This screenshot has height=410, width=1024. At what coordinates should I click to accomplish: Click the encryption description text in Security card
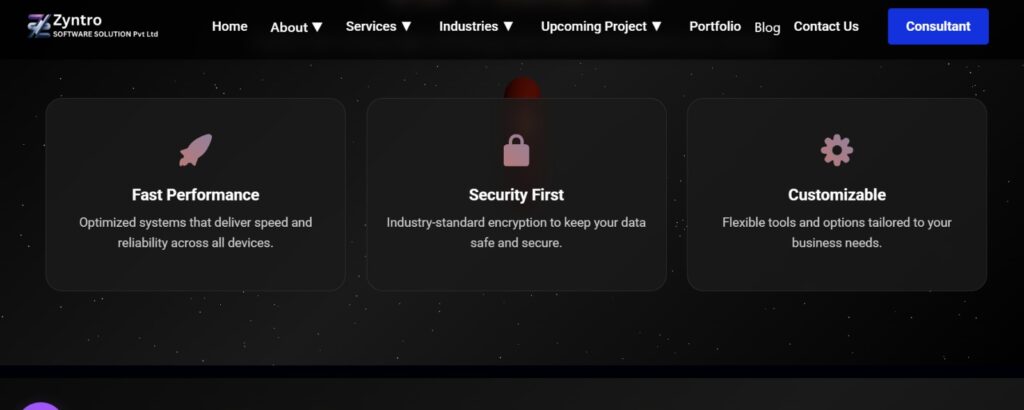pos(516,232)
